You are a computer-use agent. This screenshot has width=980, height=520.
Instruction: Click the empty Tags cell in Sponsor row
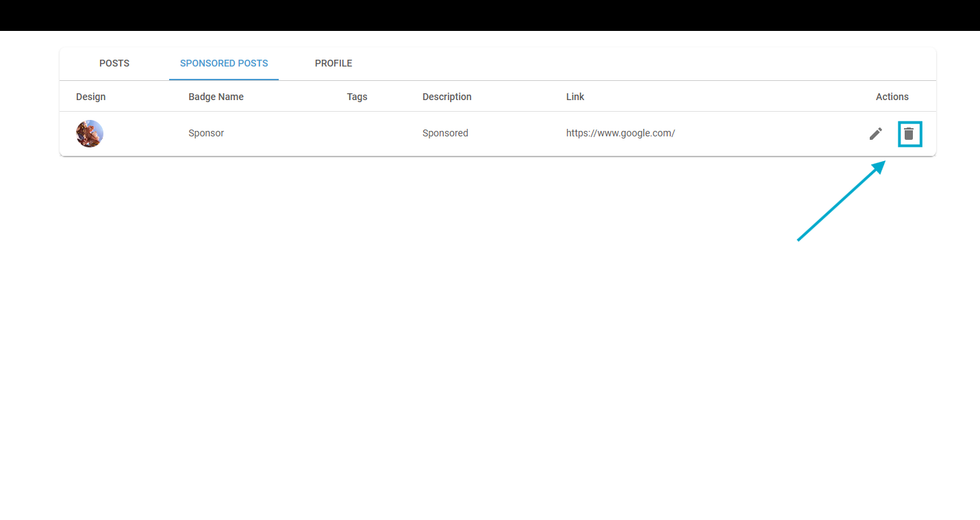357,133
